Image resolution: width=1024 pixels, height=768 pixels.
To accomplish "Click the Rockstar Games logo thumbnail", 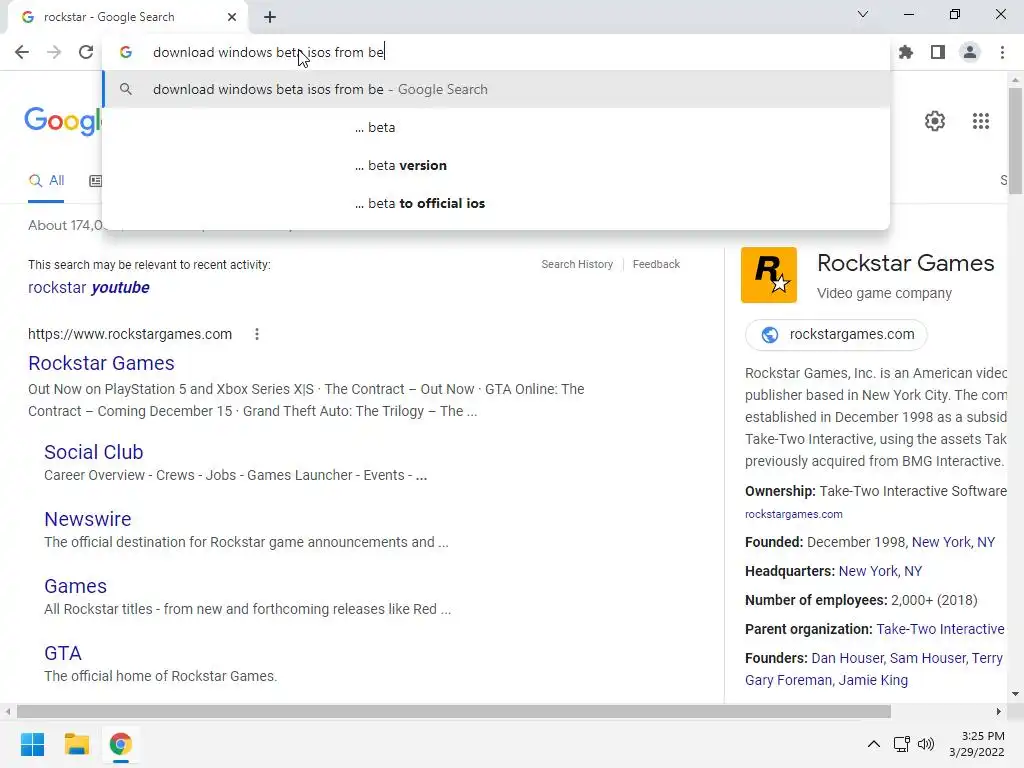I will point(769,275).
